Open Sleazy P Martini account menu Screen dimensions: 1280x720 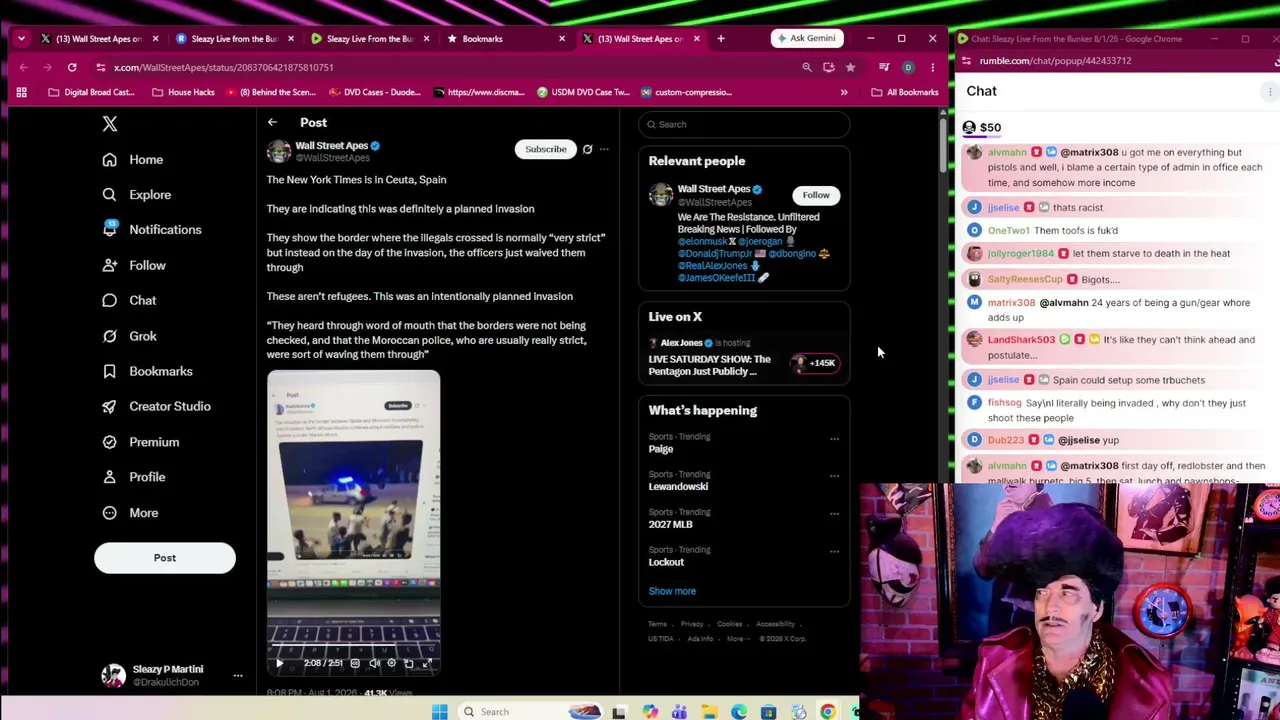(171, 676)
